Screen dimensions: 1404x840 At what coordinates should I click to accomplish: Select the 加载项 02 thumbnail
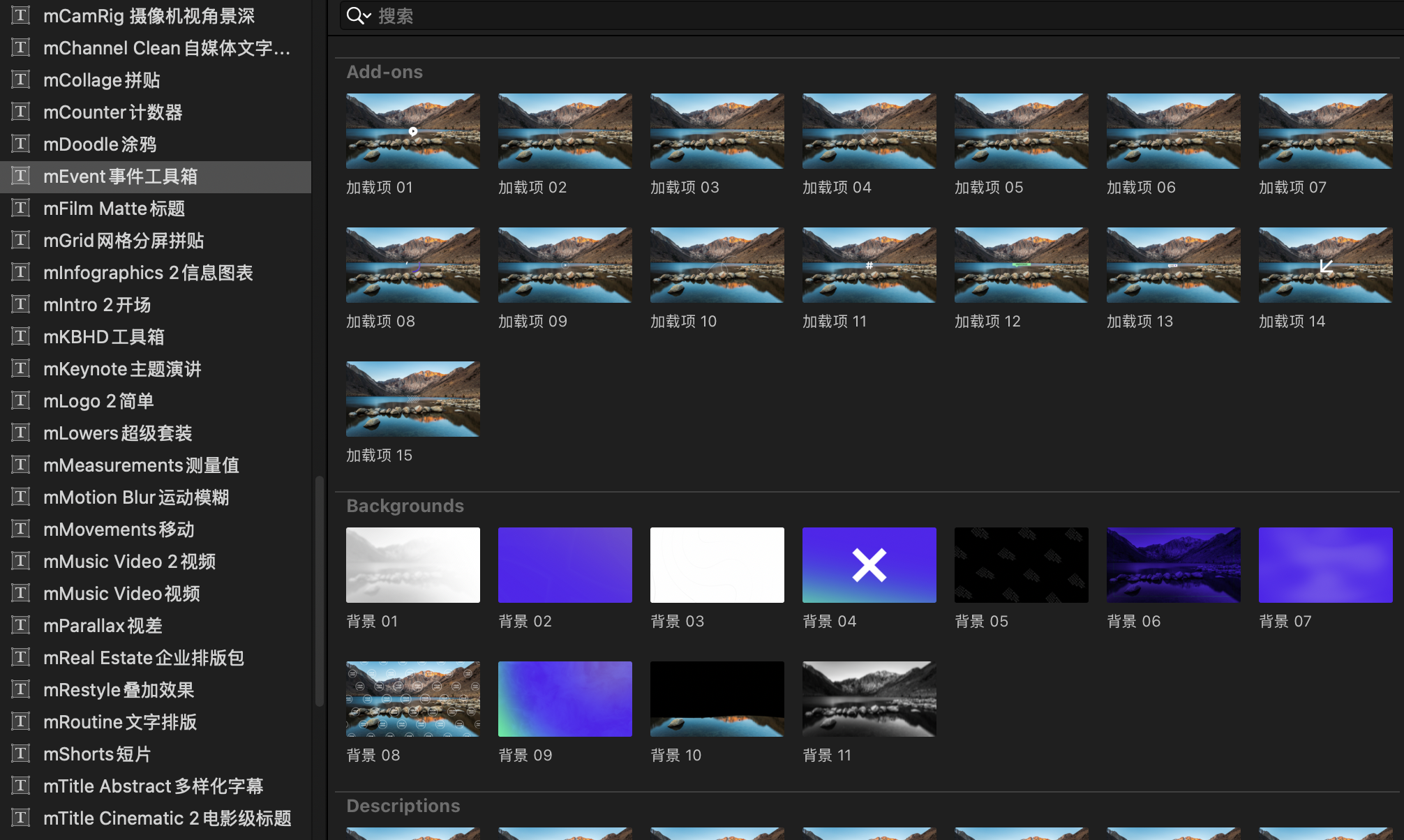tap(565, 131)
